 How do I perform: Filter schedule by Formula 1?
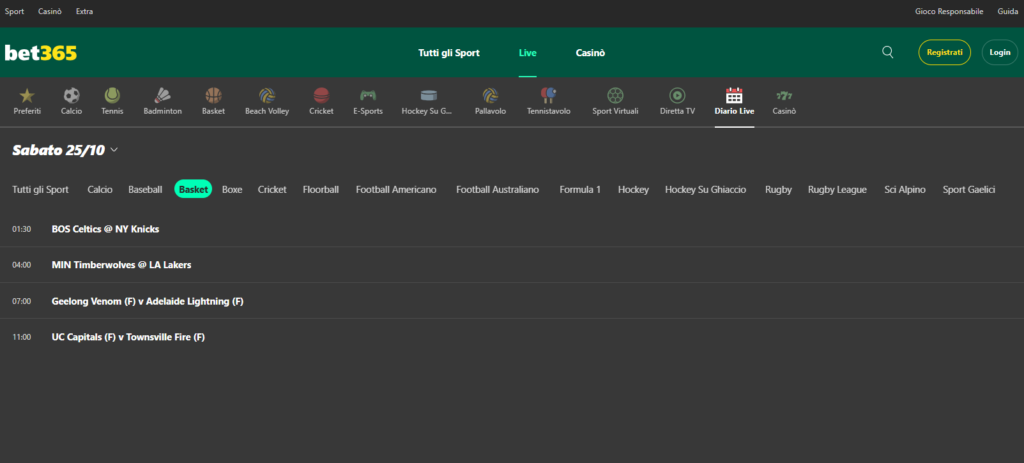(x=580, y=189)
